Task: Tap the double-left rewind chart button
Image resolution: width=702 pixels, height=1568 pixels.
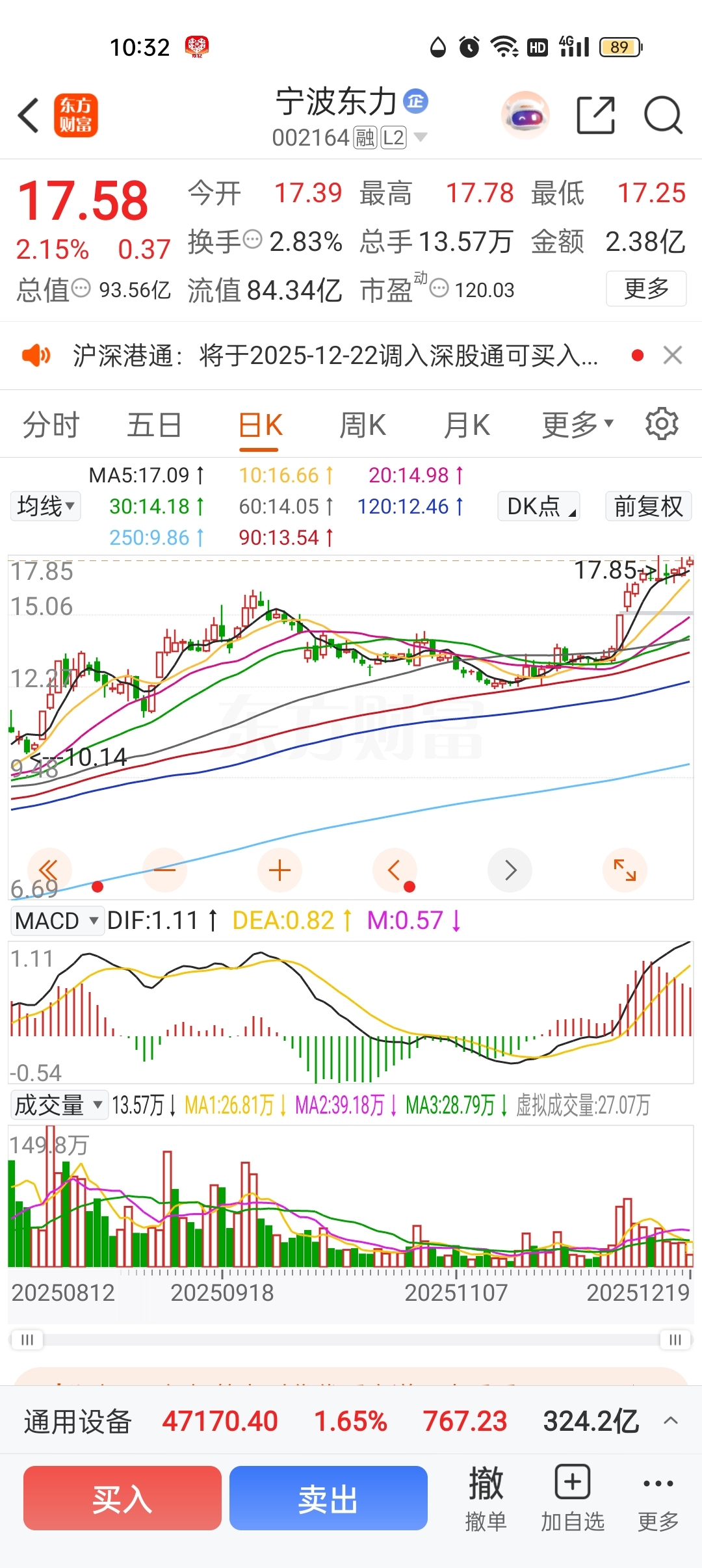Action: point(49,870)
